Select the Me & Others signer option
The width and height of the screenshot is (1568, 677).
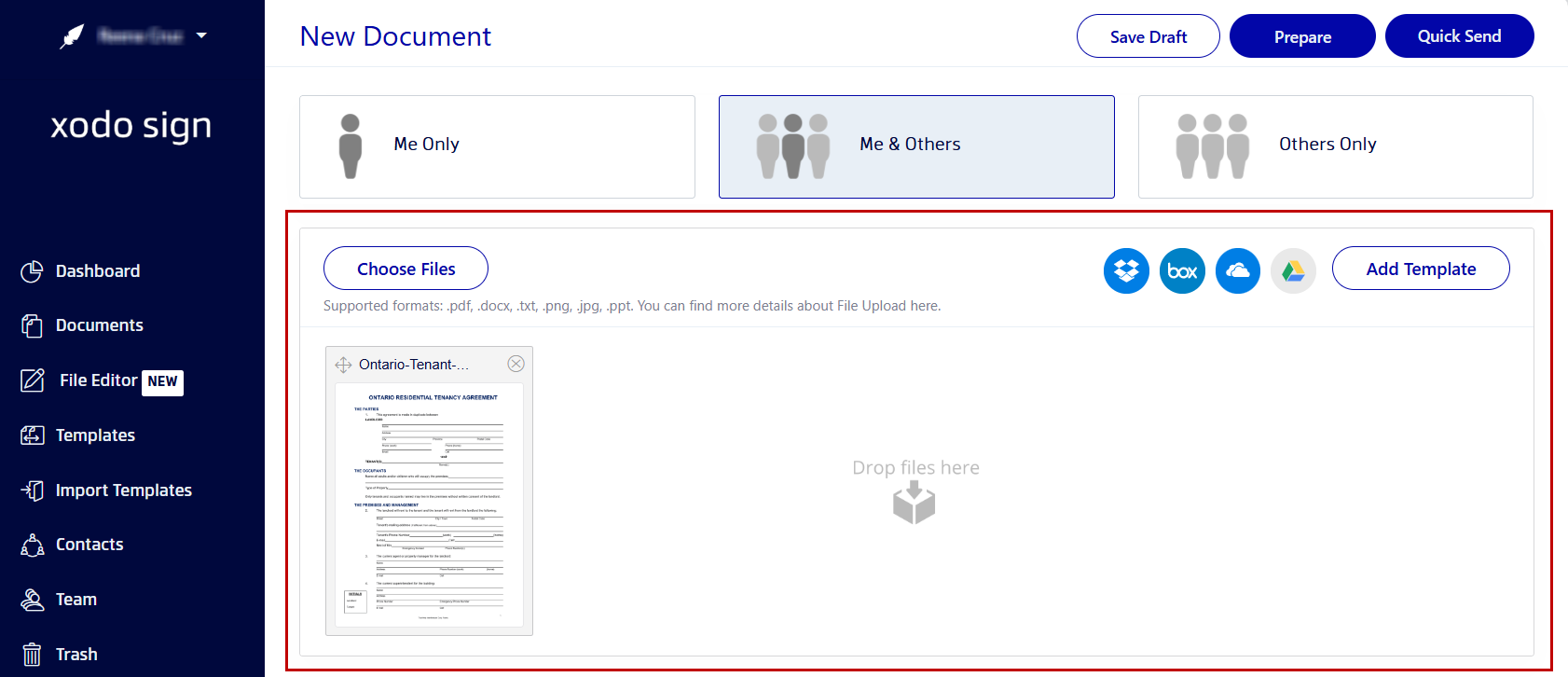point(916,146)
